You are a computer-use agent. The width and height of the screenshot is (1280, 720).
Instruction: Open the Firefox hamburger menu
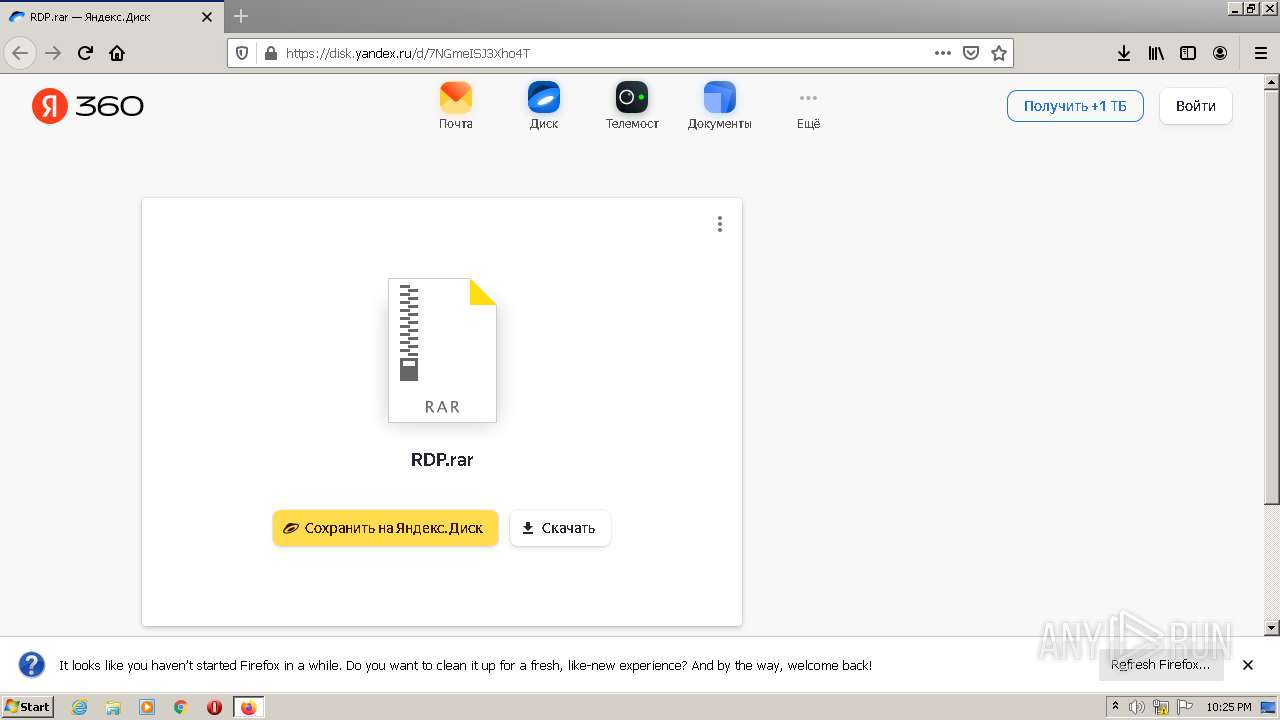(1260, 53)
